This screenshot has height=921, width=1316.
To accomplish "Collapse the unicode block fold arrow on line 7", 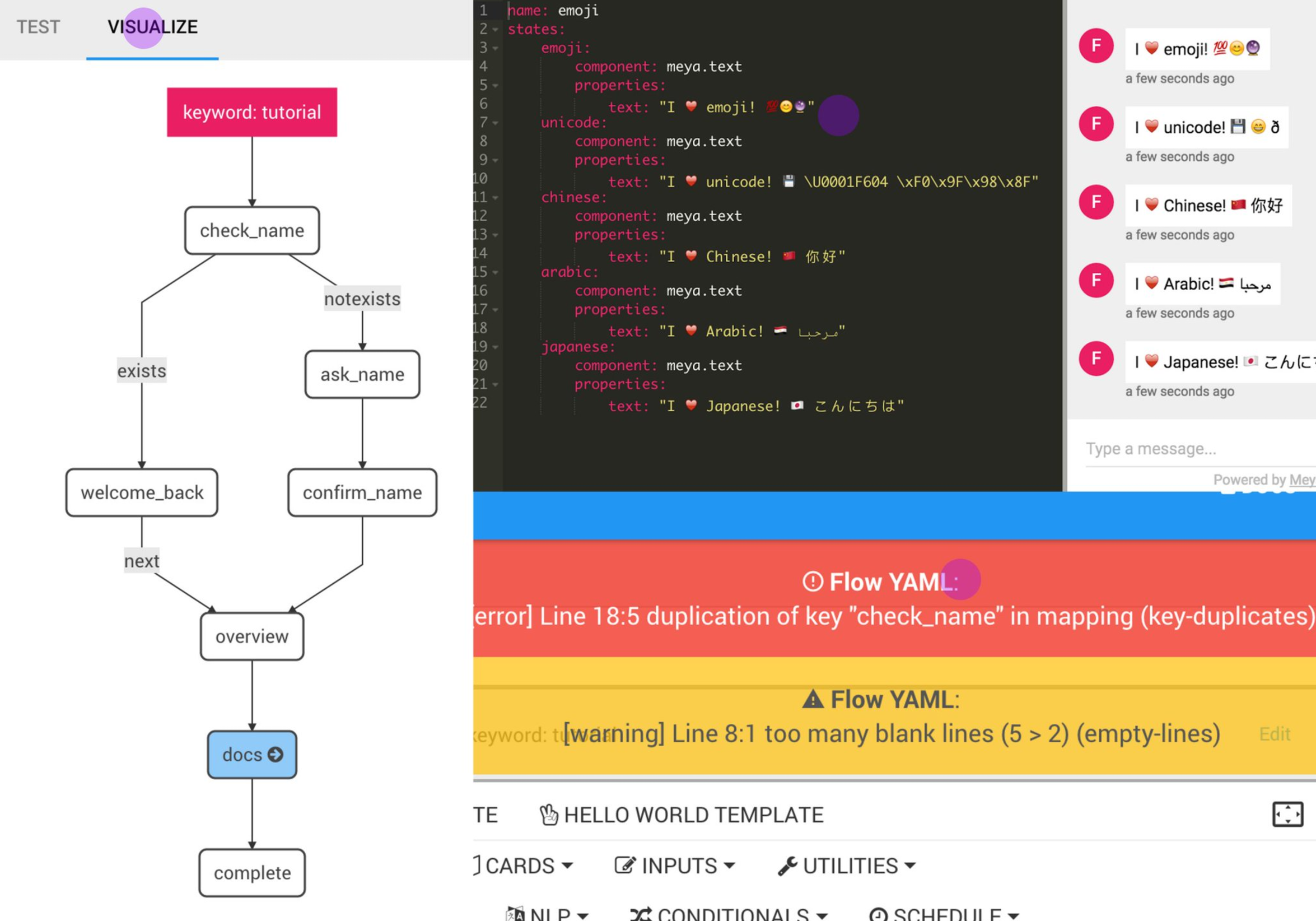I will [x=495, y=123].
